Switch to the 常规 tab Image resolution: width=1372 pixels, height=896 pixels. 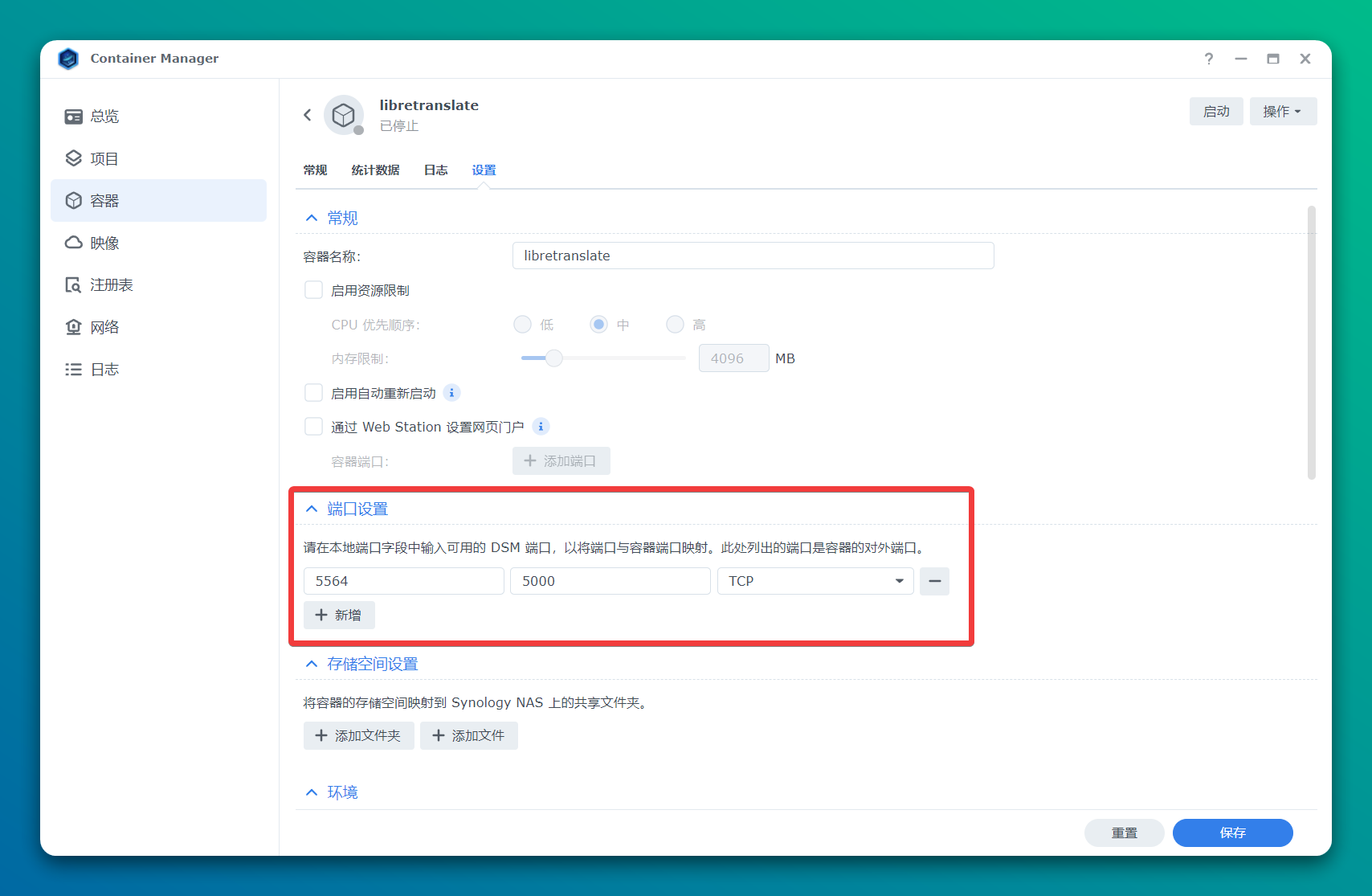(315, 170)
